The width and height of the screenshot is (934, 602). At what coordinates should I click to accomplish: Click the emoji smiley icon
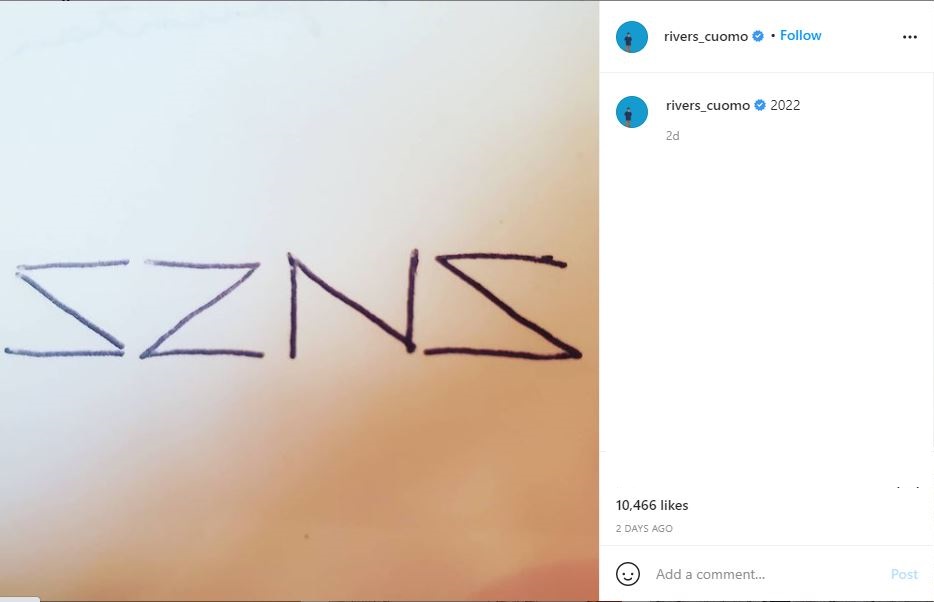coord(628,574)
